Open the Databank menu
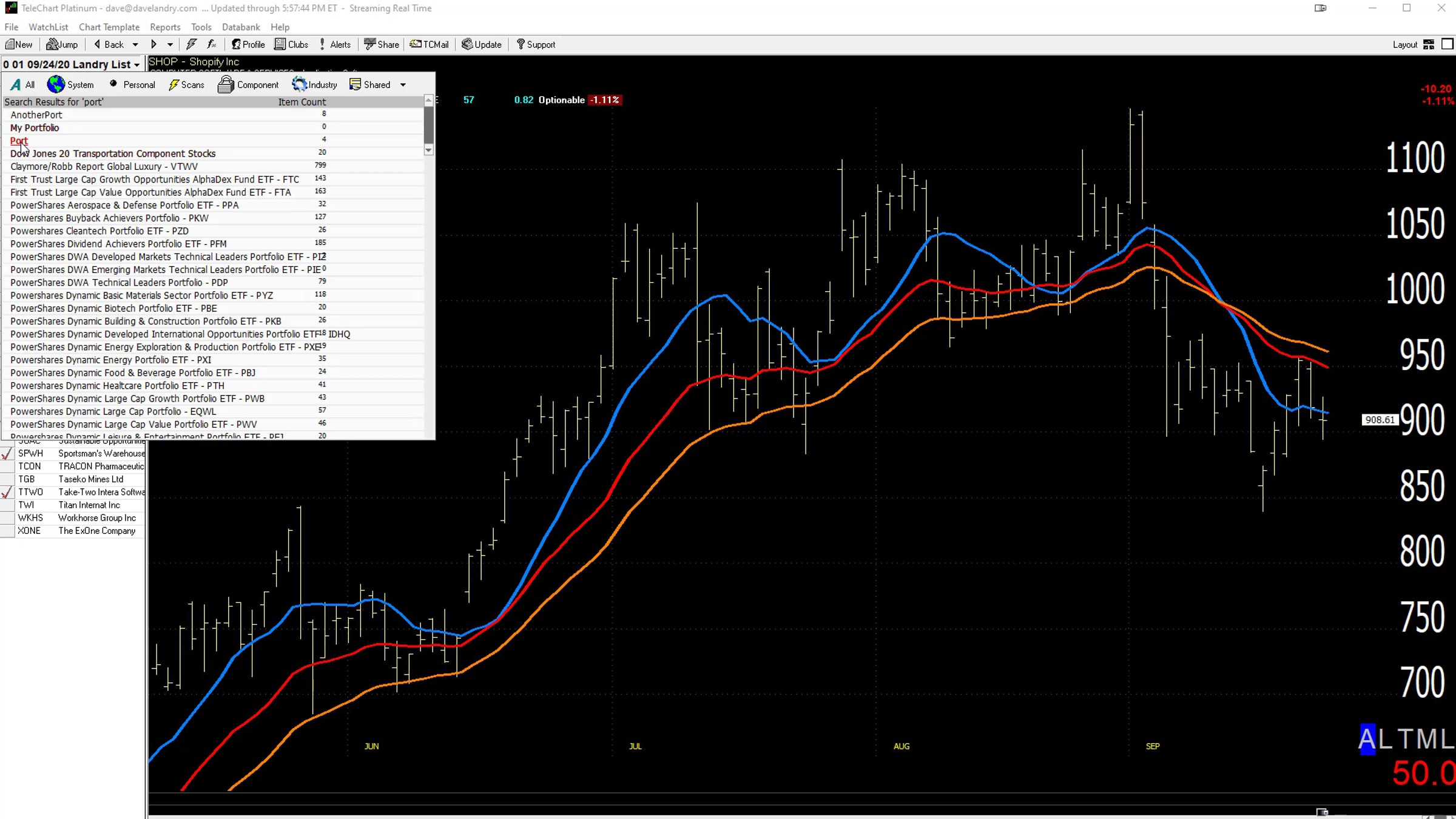Screen dimensions: 1456x819 [241, 27]
